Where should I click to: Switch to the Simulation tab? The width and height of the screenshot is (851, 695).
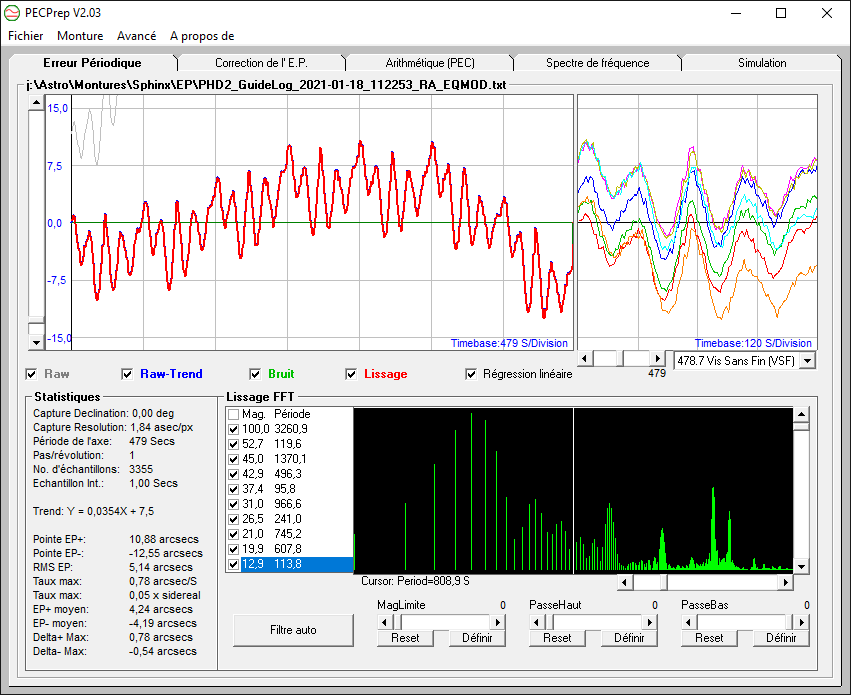pos(762,63)
